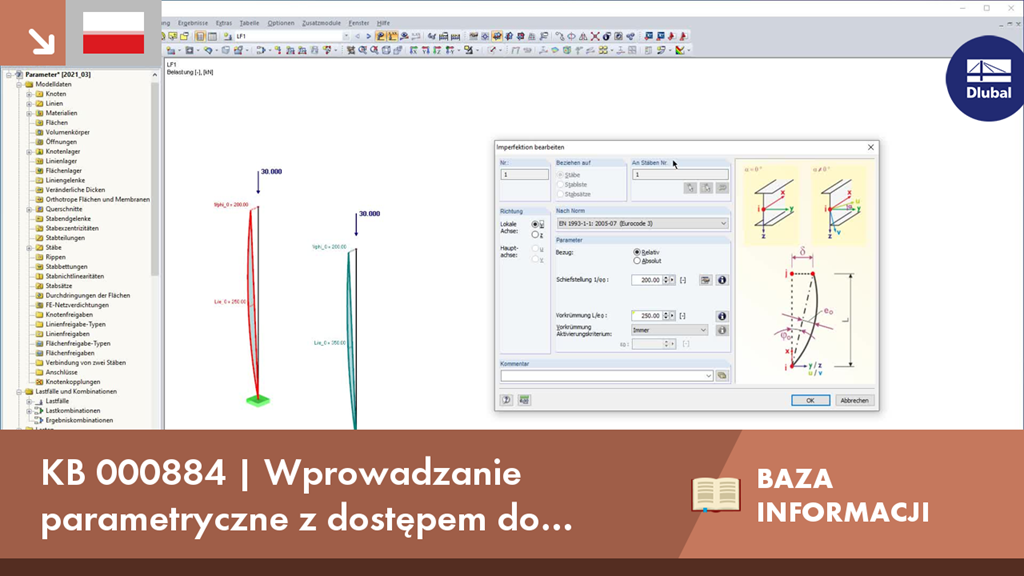Open Extras menu
Screen dimensions: 1024x576
tap(223, 23)
